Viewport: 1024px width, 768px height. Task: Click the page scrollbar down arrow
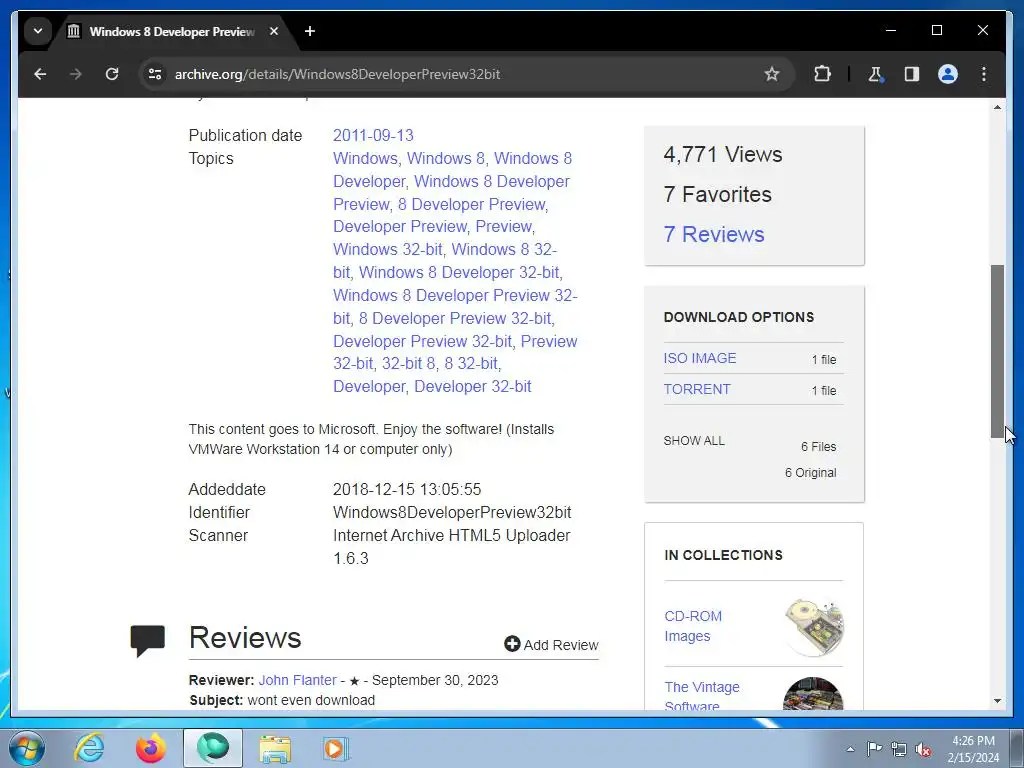pos(997,701)
